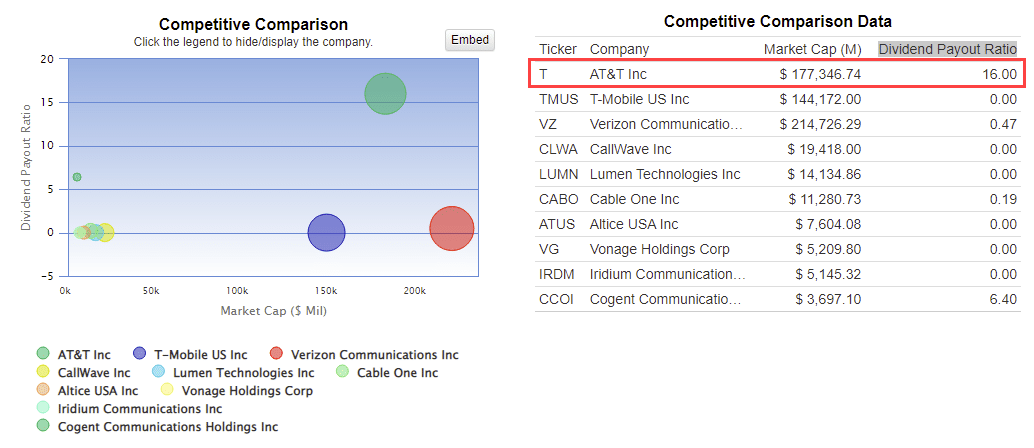Sort table by Ticker column header
The height and width of the screenshot is (448, 1034).
tap(558, 49)
